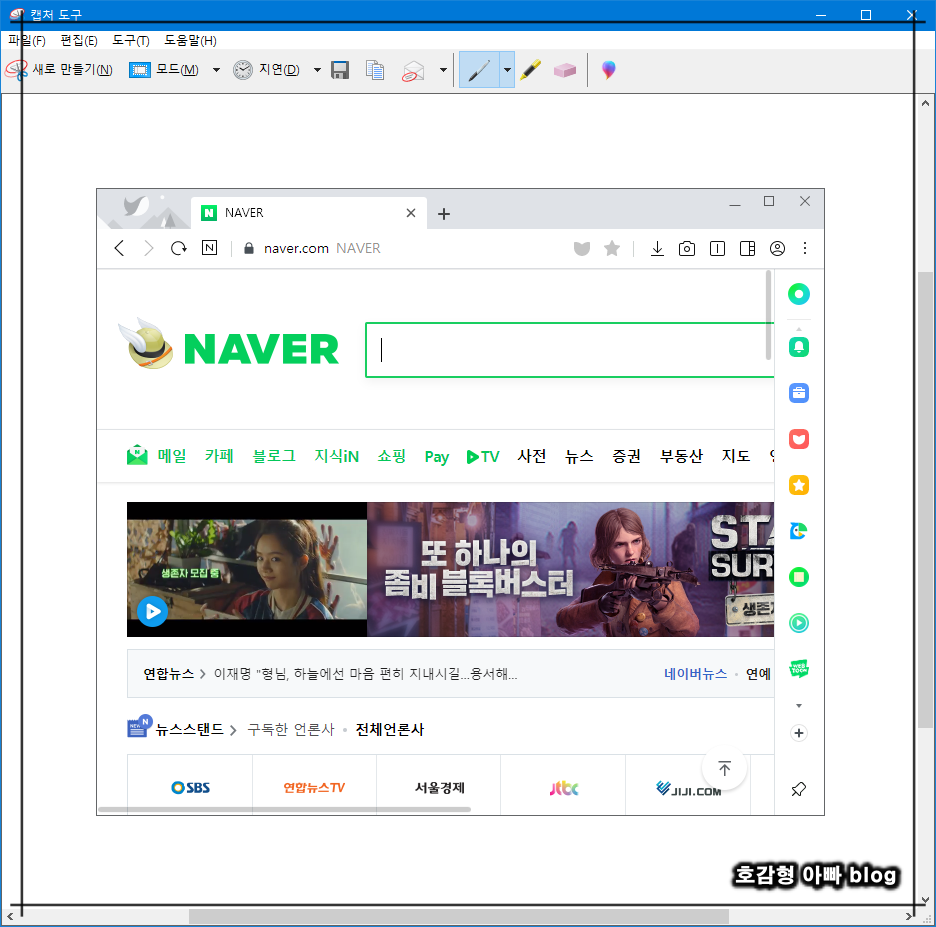Click the side panel layout icon in browser
The height and width of the screenshot is (927, 936).
coord(747,248)
